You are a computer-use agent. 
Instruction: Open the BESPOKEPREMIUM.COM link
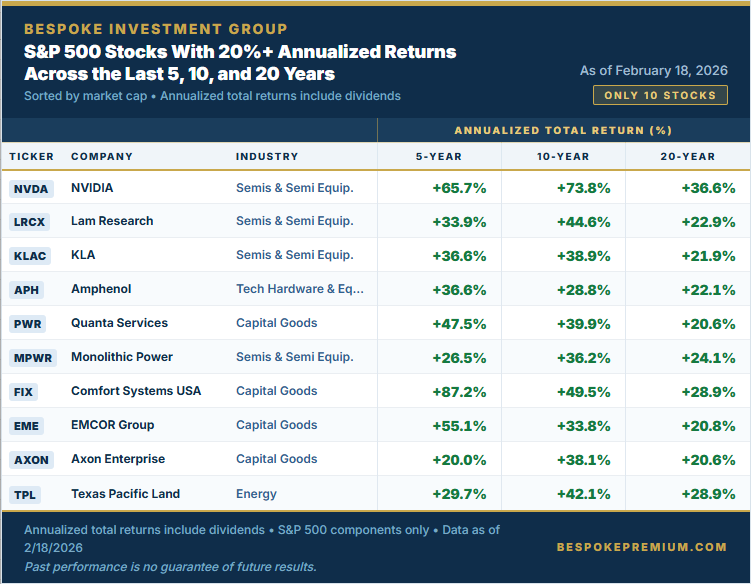[x=642, y=547]
